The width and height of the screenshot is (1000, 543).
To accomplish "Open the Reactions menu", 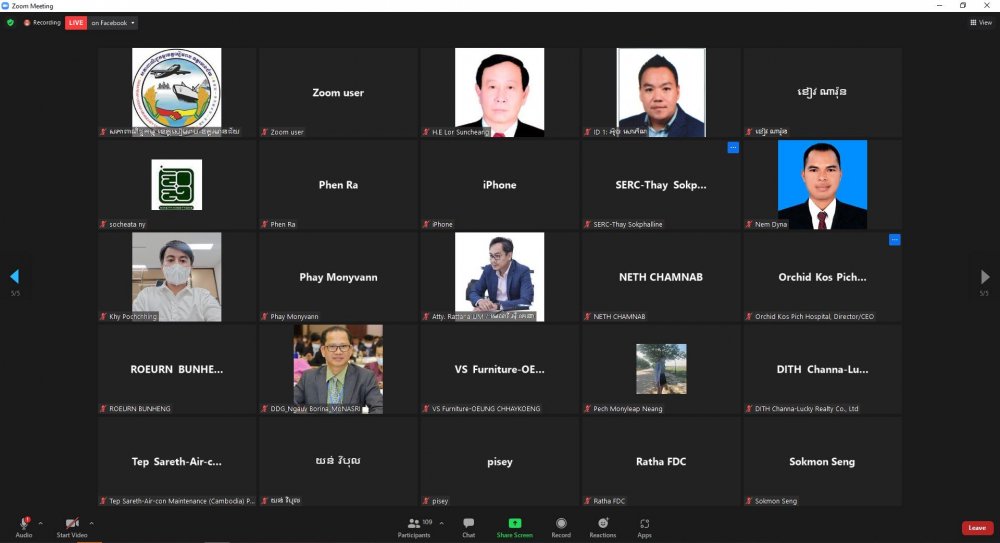I will pyautogui.click(x=603, y=526).
